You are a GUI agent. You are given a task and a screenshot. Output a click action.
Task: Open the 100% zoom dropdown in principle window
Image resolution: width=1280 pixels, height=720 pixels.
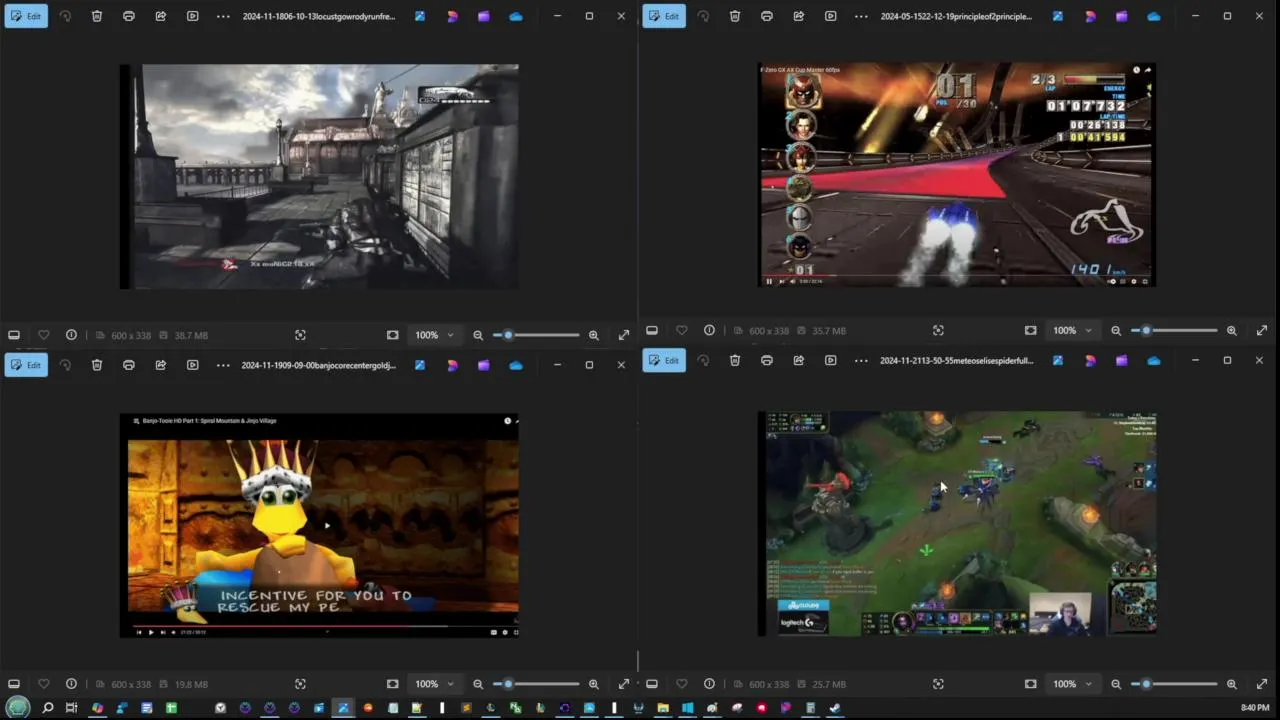click(x=1073, y=330)
